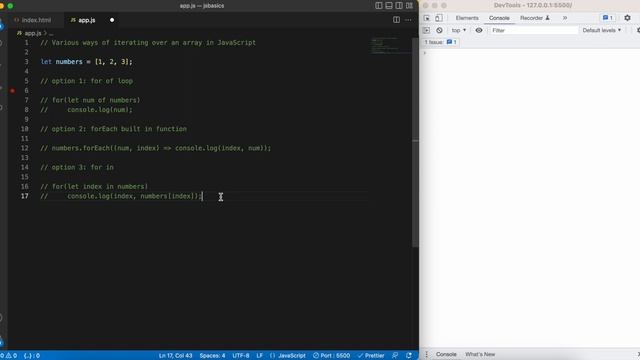Open the What's New drawer tab
The image size is (640, 360).
(x=480, y=354)
